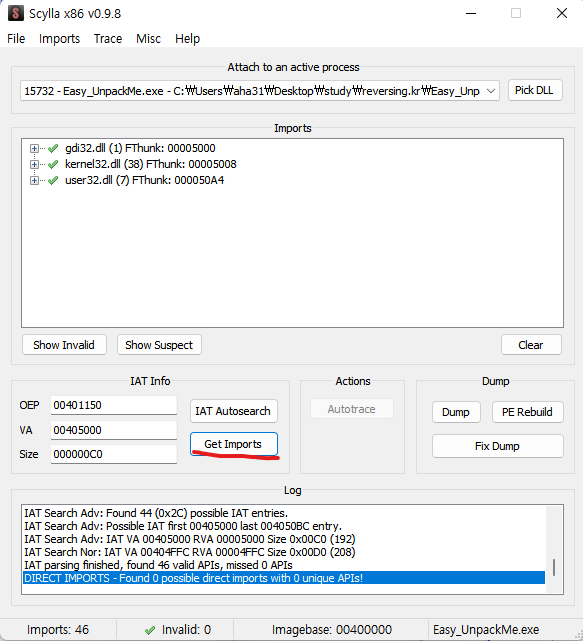Image resolution: width=583 pixels, height=641 pixels.
Task: Focus the Size input field
Action: click(114, 454)
